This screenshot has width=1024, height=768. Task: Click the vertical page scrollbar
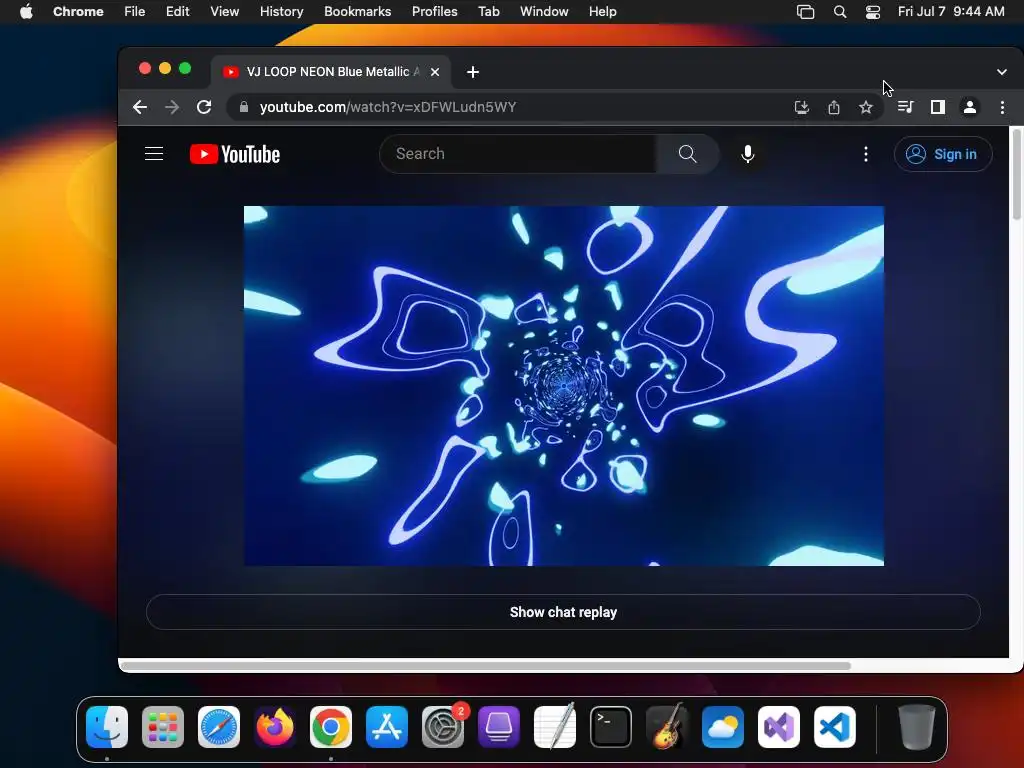[x=1016, y=175]
